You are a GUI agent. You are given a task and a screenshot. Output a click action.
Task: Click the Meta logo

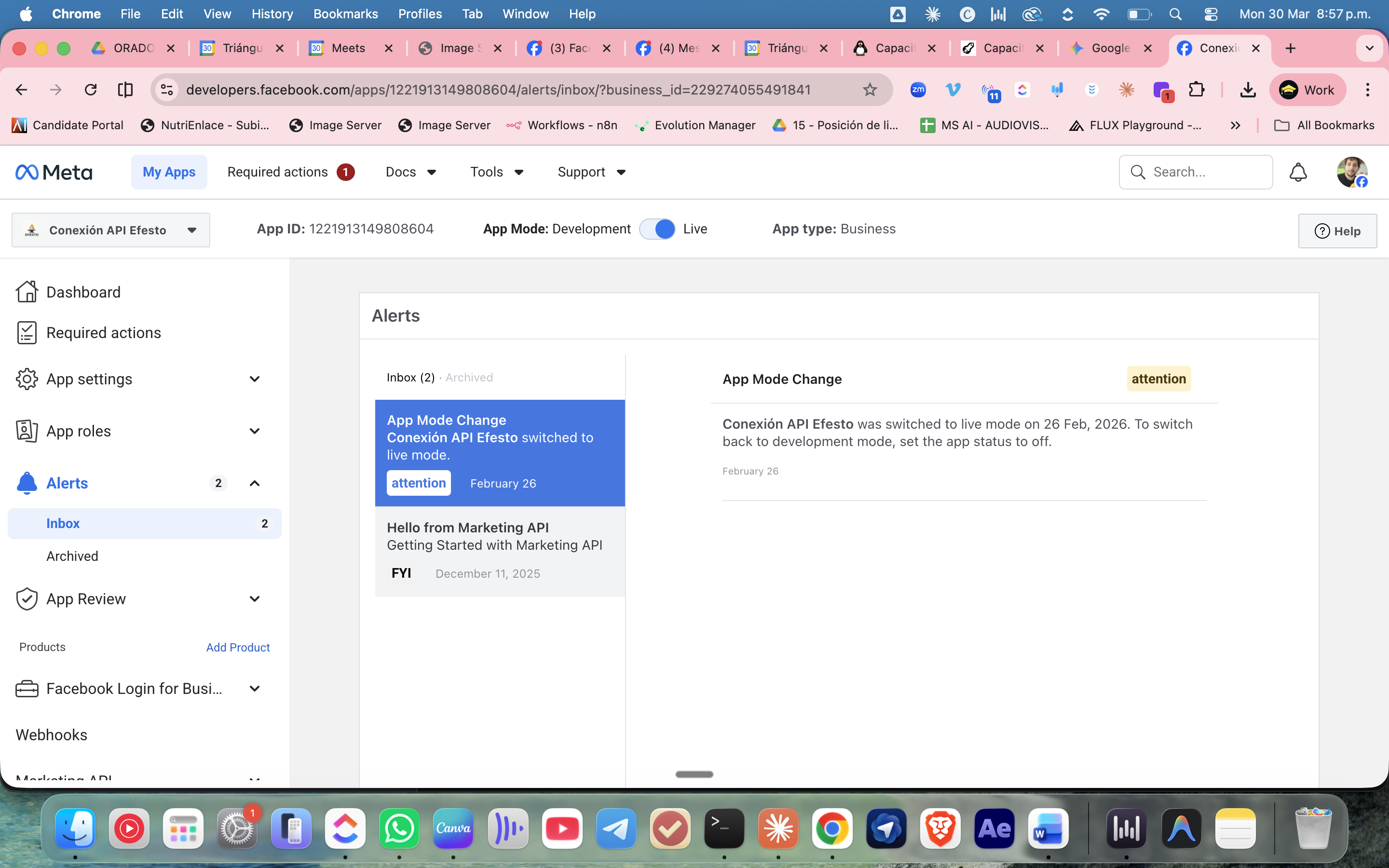click(54, 172)
